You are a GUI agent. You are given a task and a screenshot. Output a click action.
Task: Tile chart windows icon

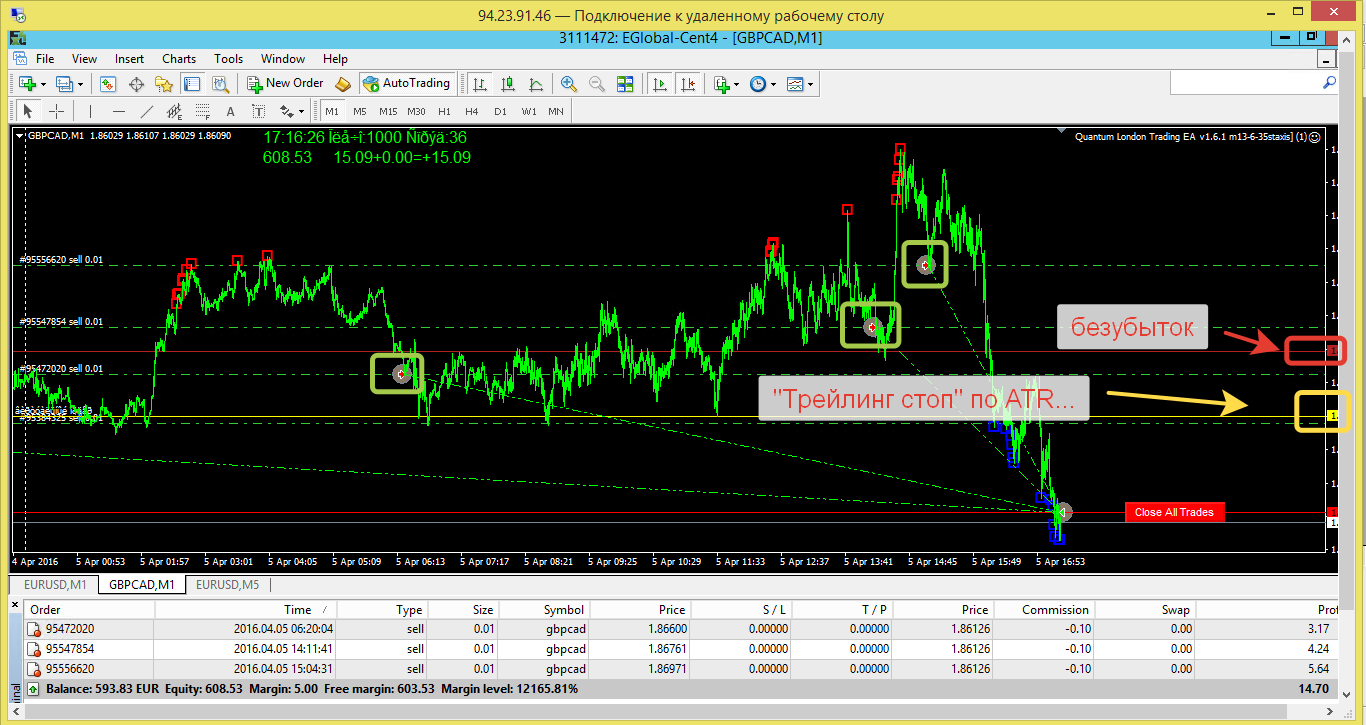coord(625,84)
